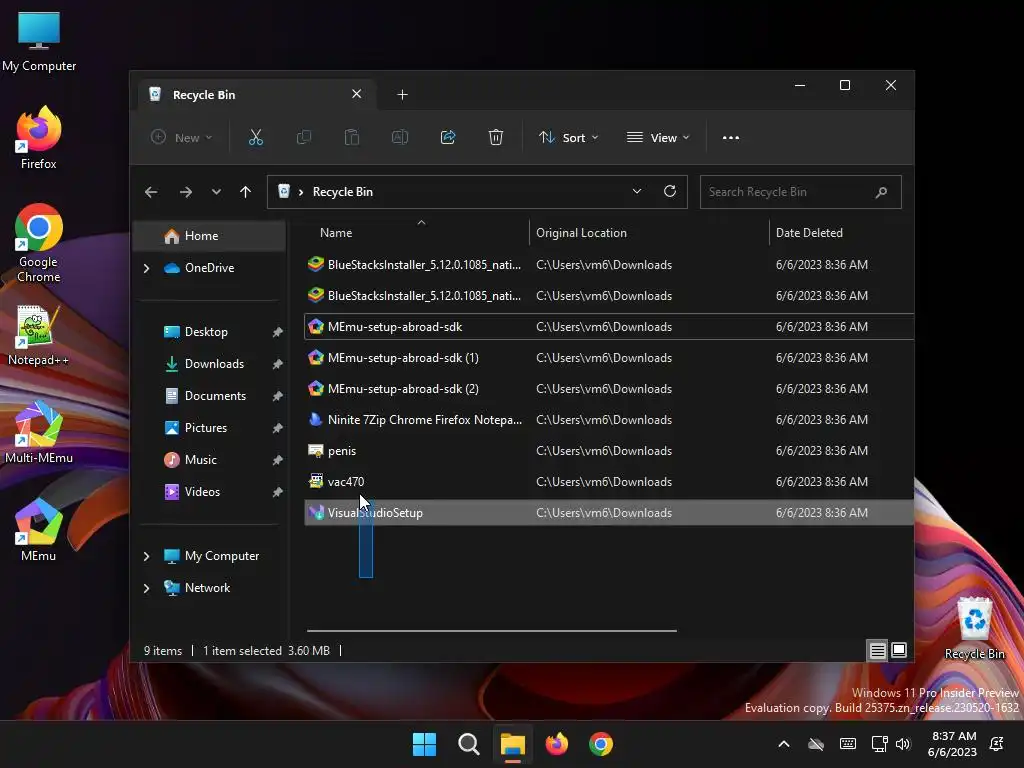
Task: Select the Google Chrome desktop shortcut
Action: point(39,243)
